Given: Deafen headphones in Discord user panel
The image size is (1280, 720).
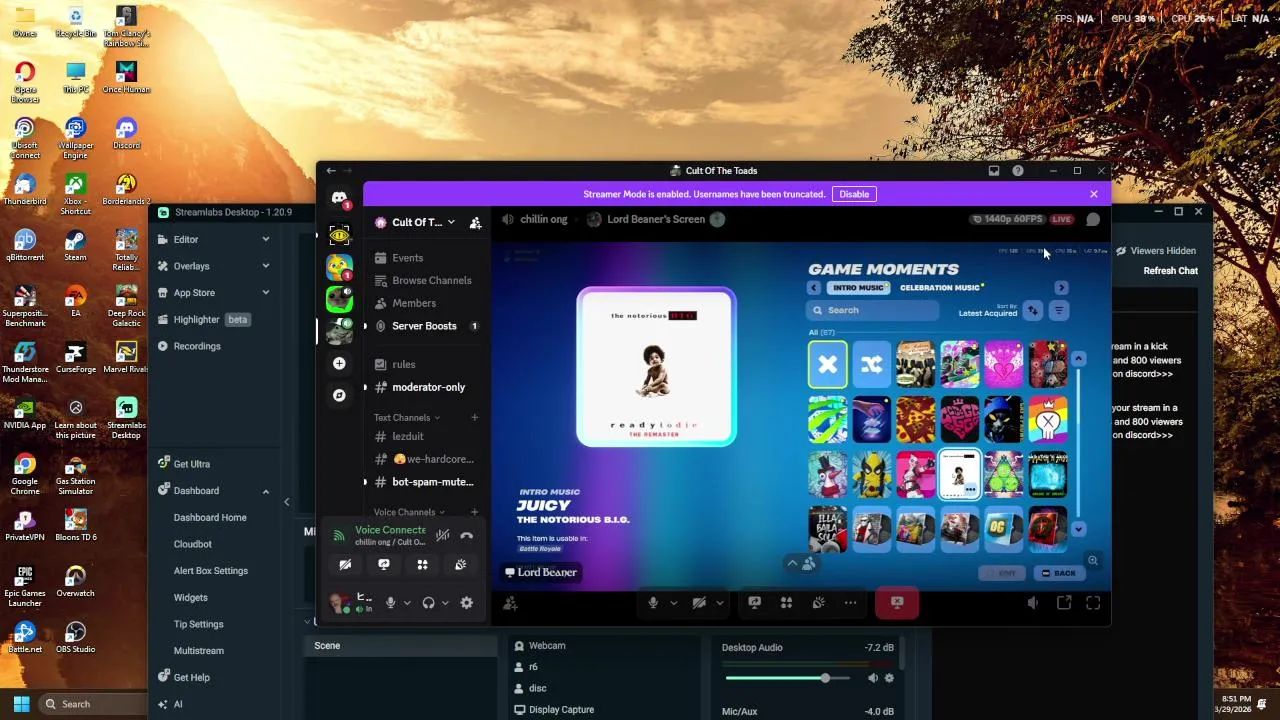Looking at the screenshot, I should (428, 603).
